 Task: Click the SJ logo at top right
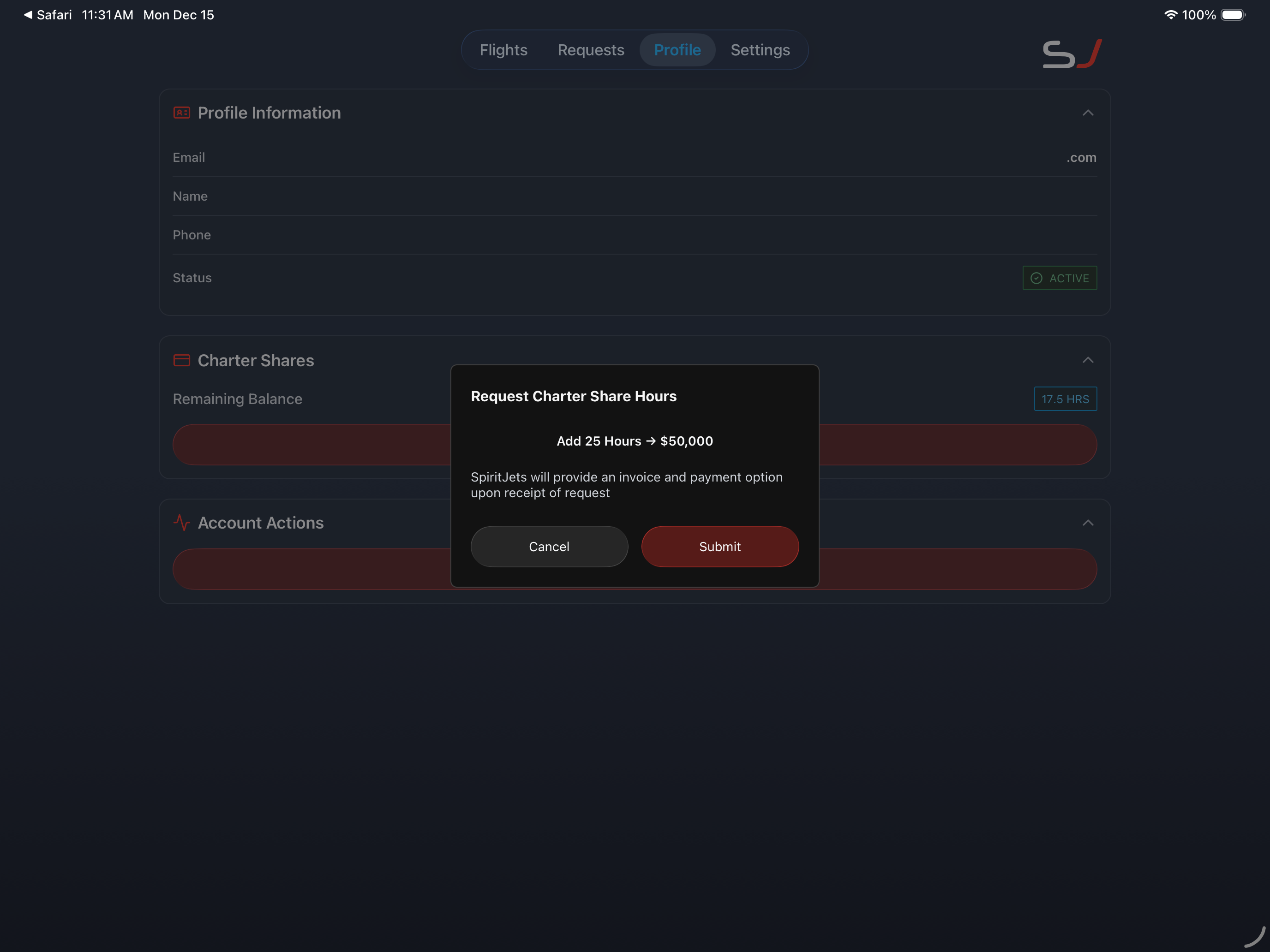1072,54
